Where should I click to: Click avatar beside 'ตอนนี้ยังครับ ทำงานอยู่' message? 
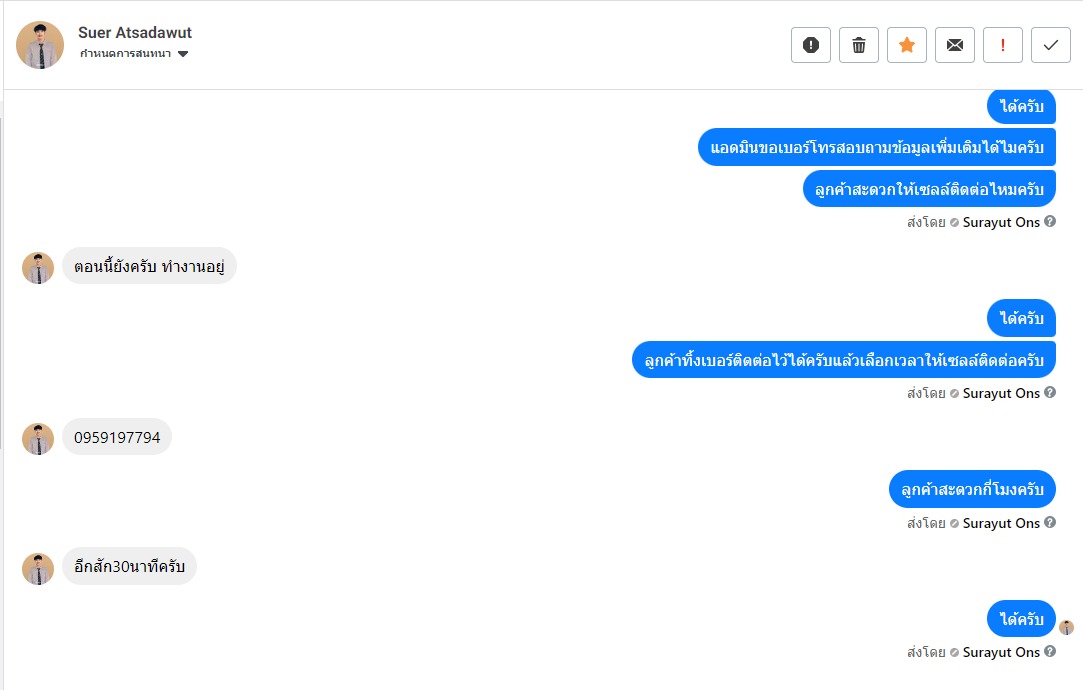38,267
